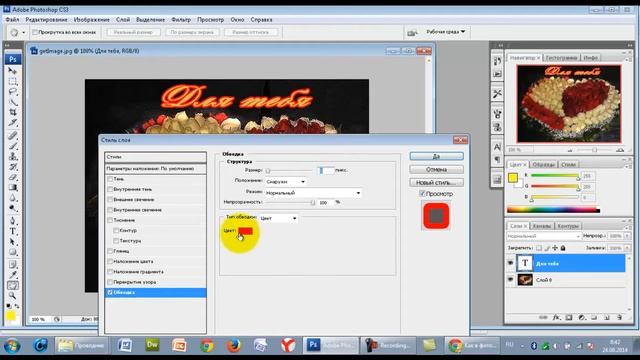This screenshot has height=360, width=640.
Task: Open the Character panel icon in dock
Action: (497, 147)
